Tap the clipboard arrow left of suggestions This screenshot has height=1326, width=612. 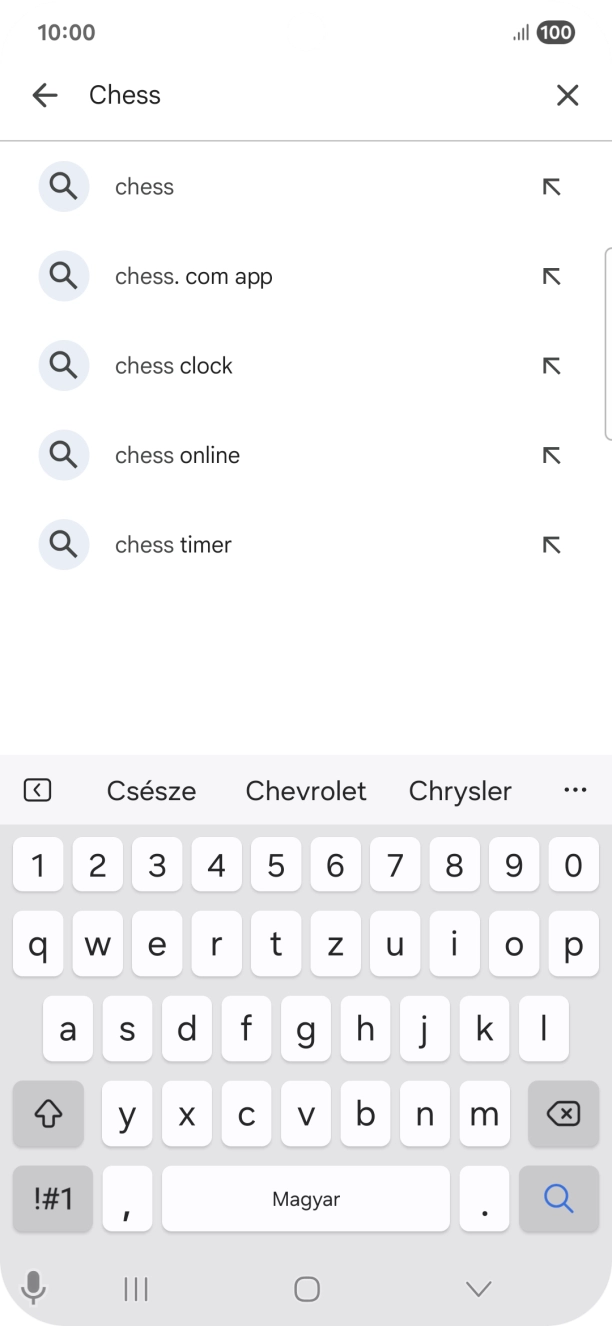tap(37, 790)
